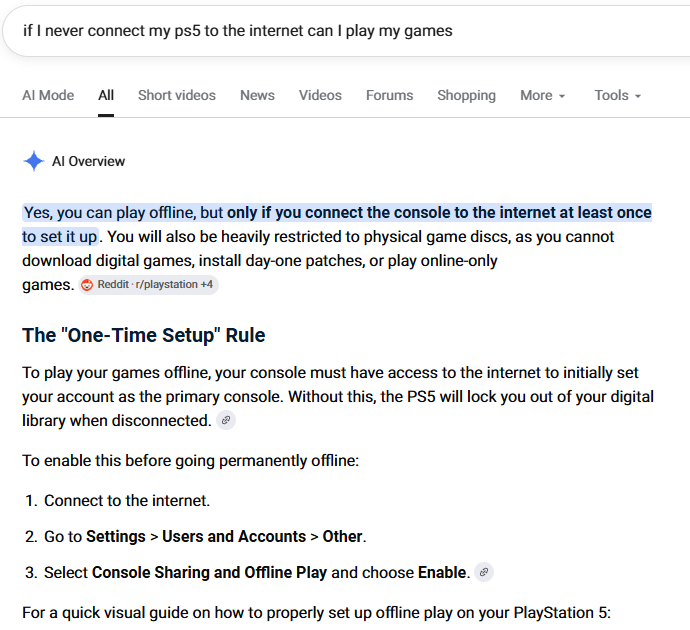Screen dimensions: 690x630
Task: Go to the News tab
Action: pyautogui.click(x=257, y=95)
